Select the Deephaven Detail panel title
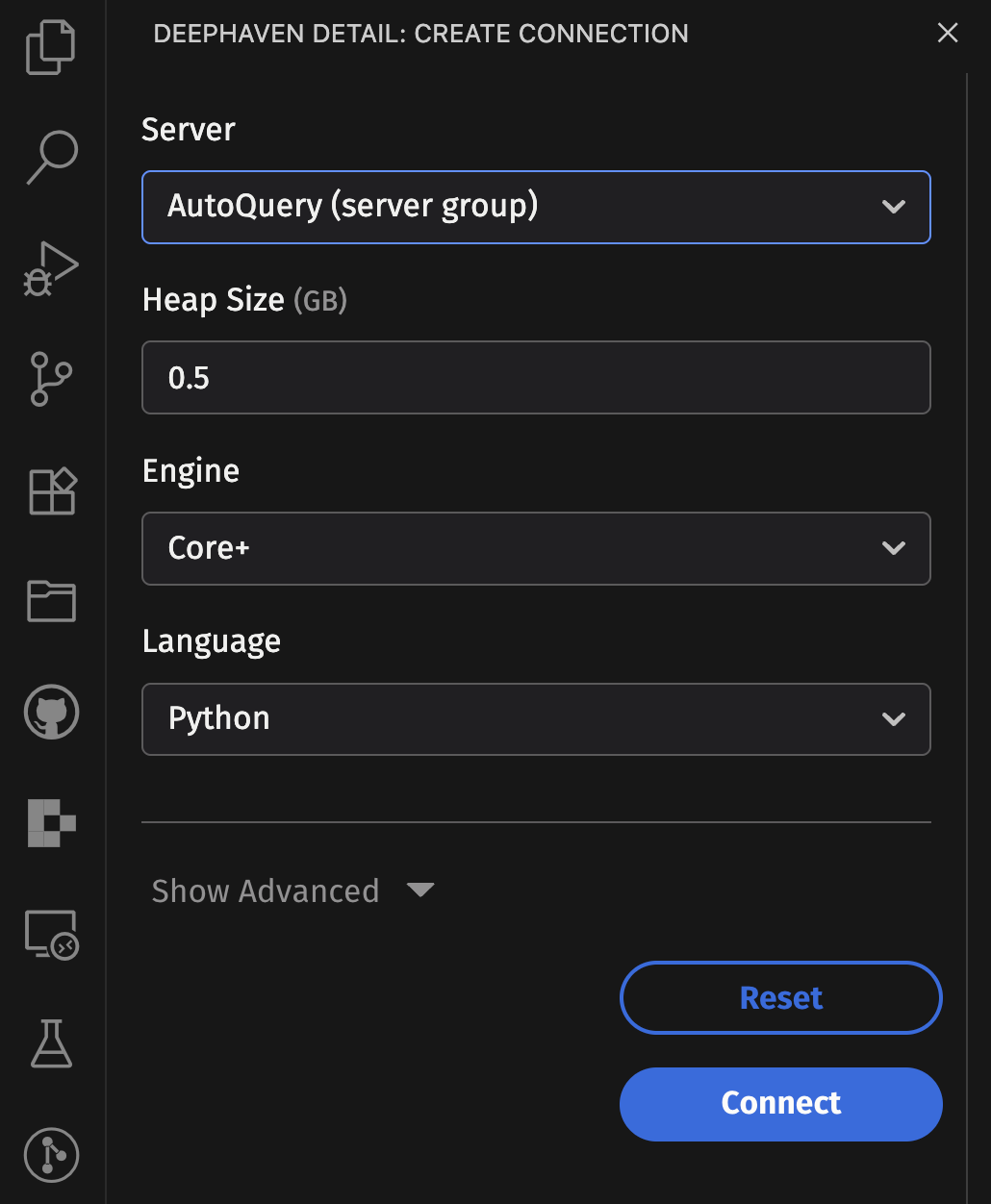The height and width of the screenshot is (1204, 991). point(420,33)
